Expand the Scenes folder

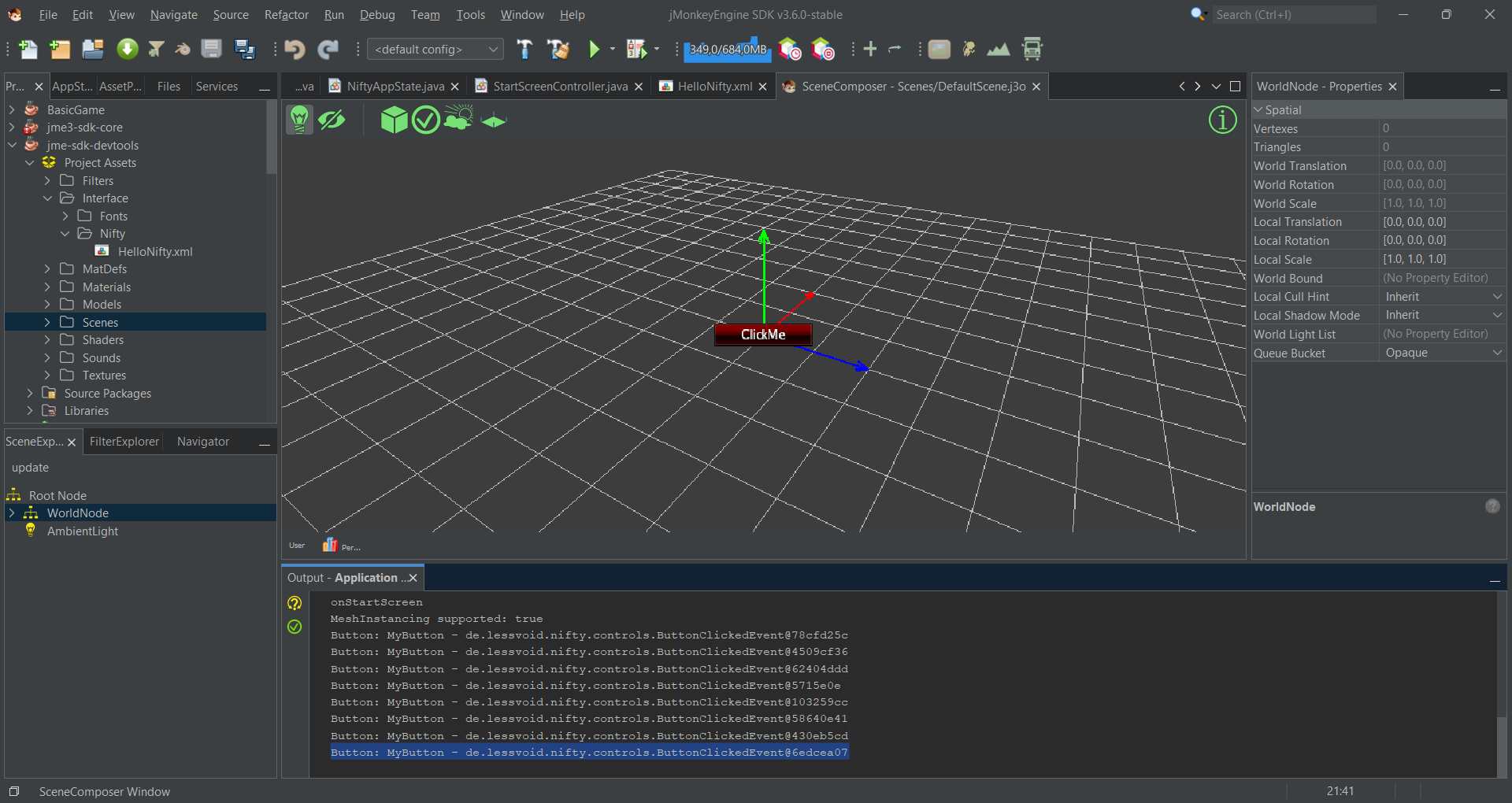47,322
